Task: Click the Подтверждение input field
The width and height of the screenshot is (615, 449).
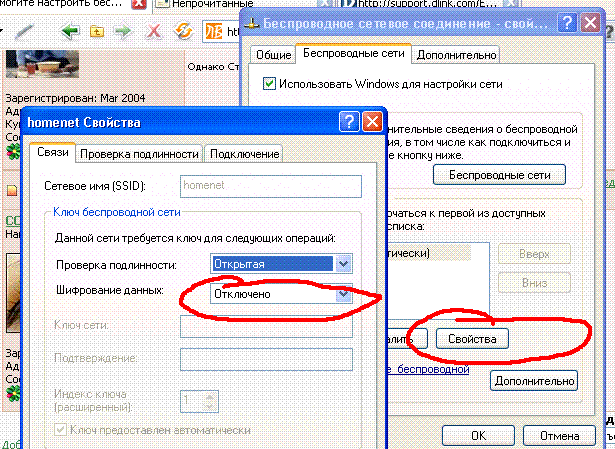Action: click(266, 359)
